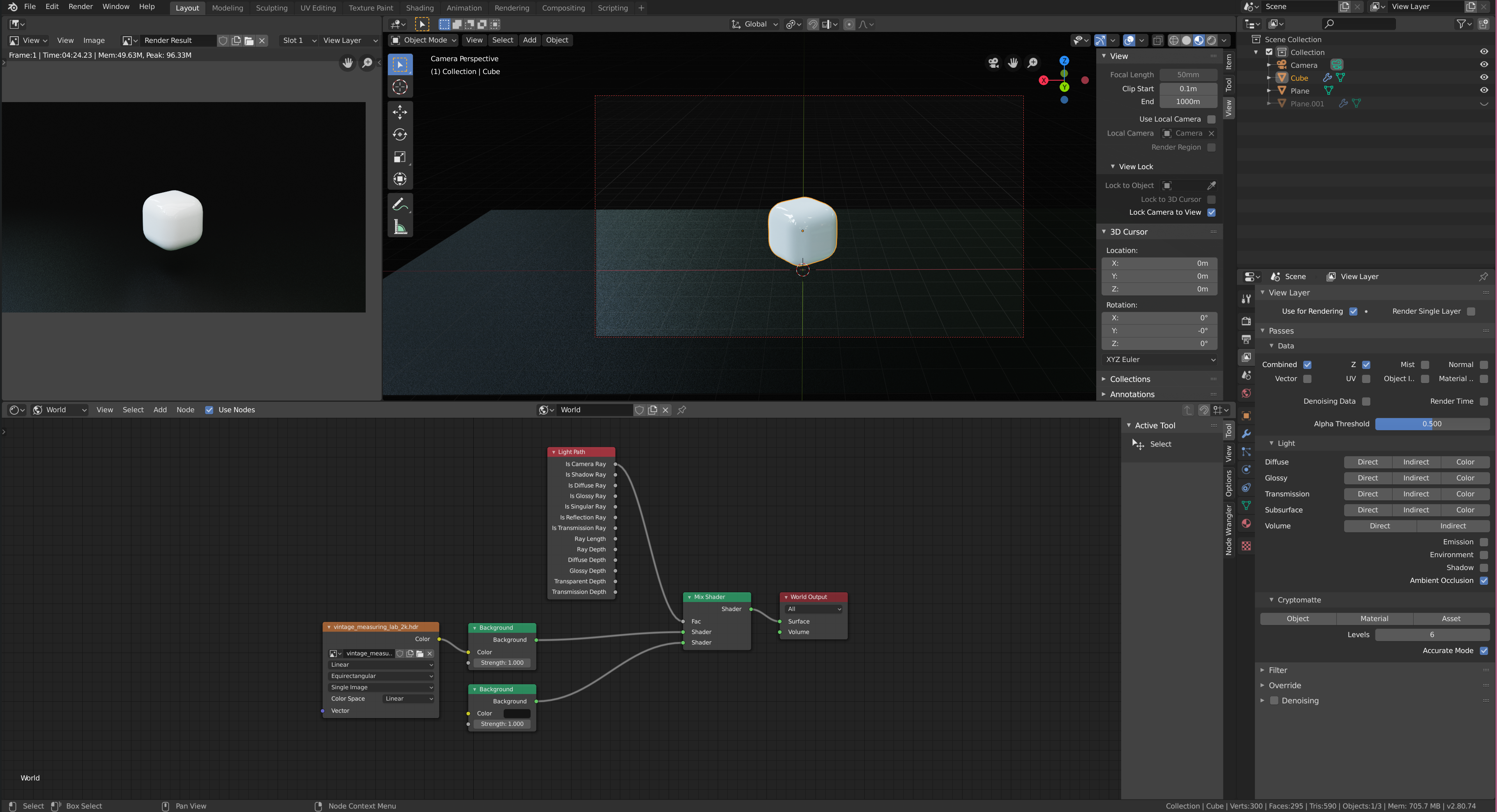The width and height of the screenshot is (1497, 812).
Task: Open the XYZ Euler rotation dropdown
Action: click(1160, 360)
